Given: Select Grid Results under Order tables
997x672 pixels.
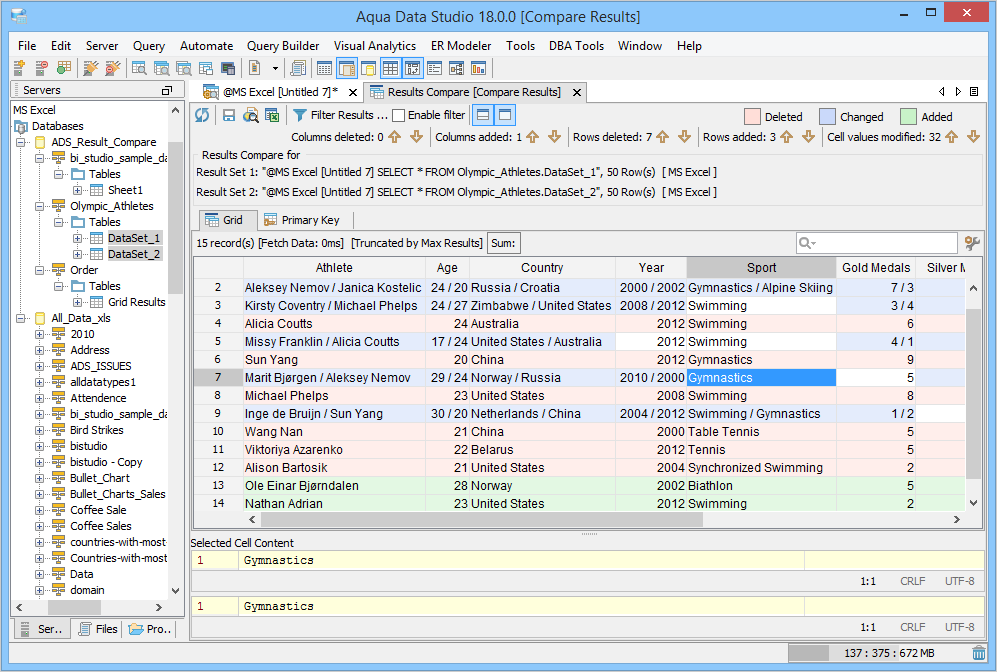Looking at the screenshot, I should [136, 302].
